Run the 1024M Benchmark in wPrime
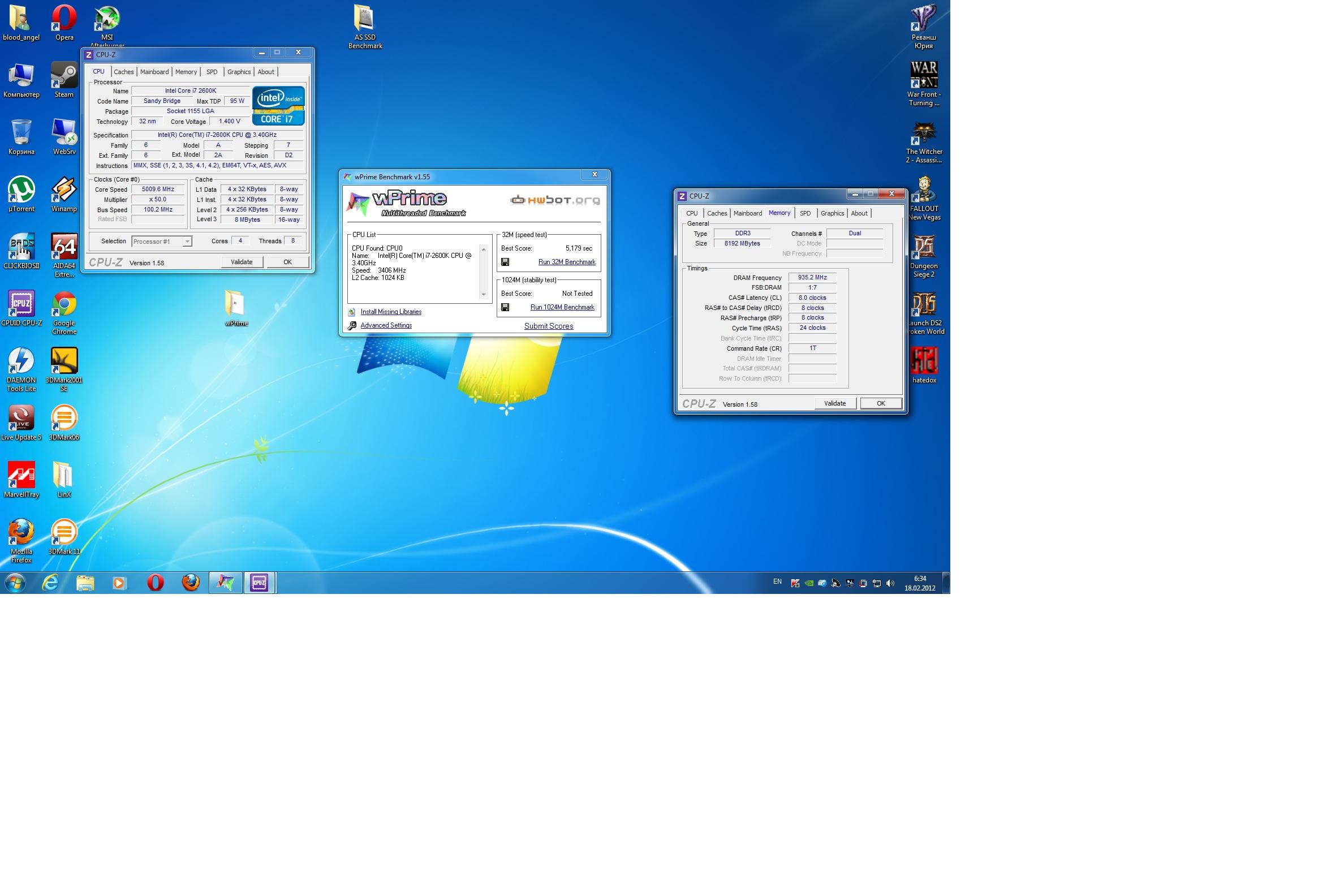 (562, 307)
